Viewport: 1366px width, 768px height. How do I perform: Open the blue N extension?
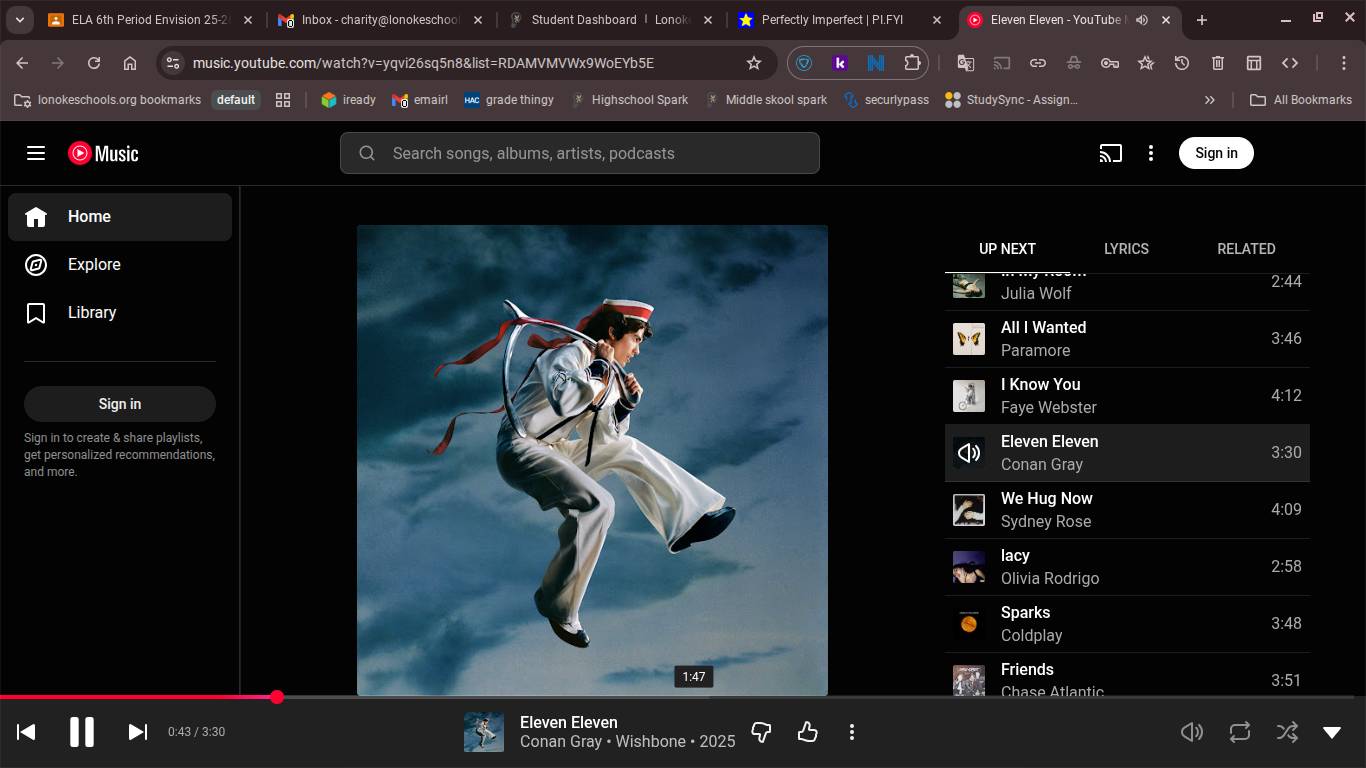click(876, 63)
